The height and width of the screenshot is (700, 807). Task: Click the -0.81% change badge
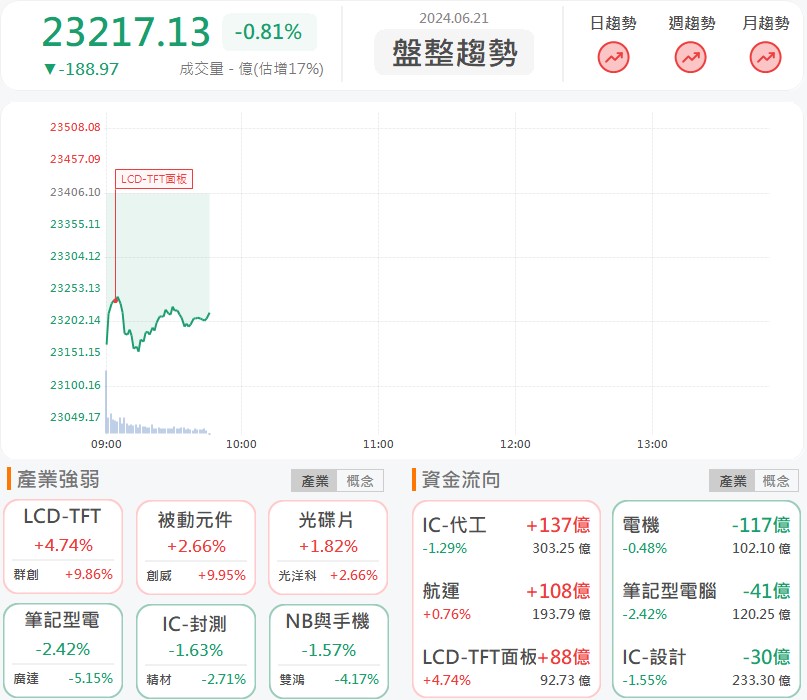[269, 32]
